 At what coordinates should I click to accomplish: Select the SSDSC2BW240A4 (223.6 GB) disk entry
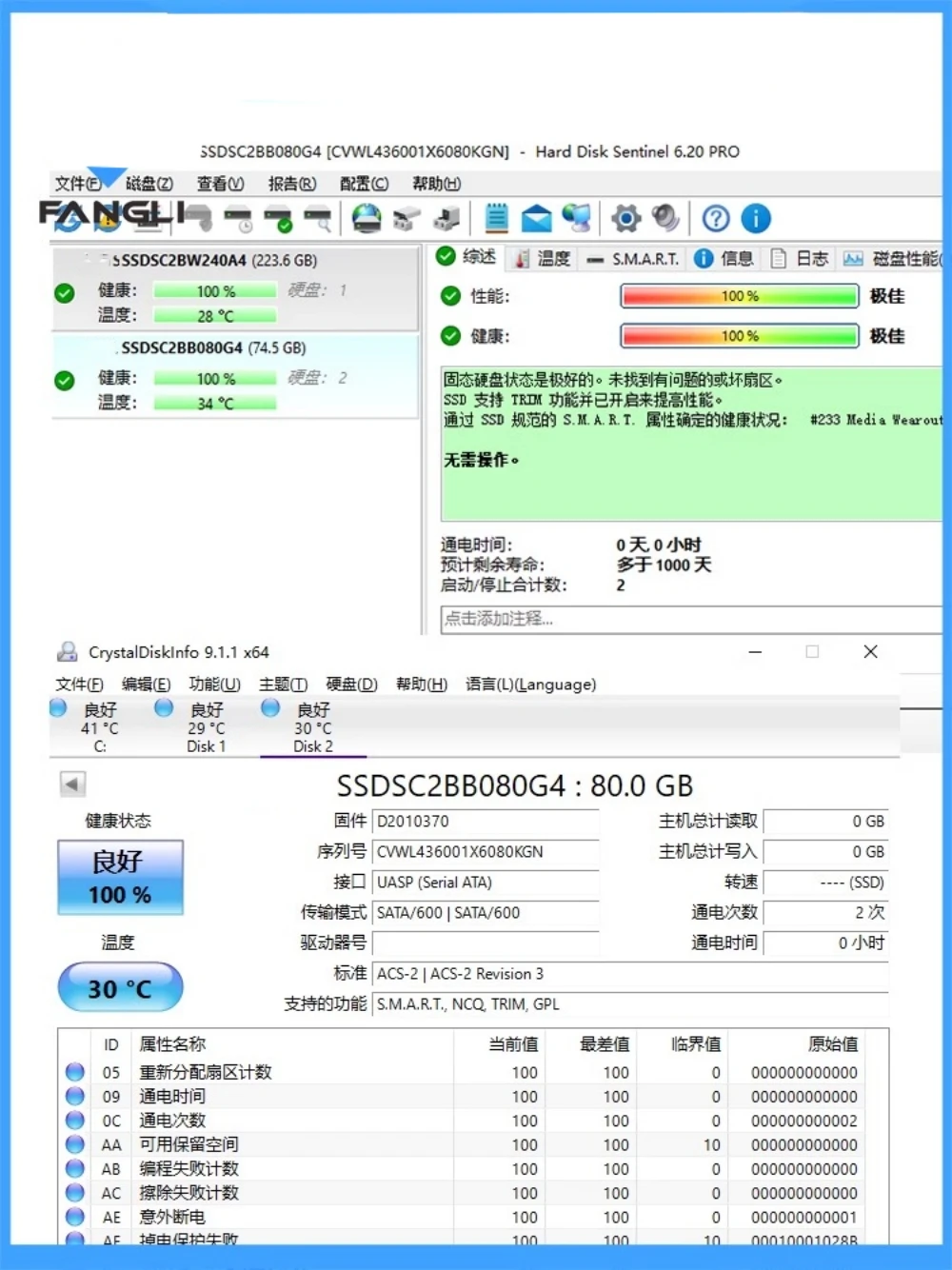pyautogui.click(x=235, y=288)
